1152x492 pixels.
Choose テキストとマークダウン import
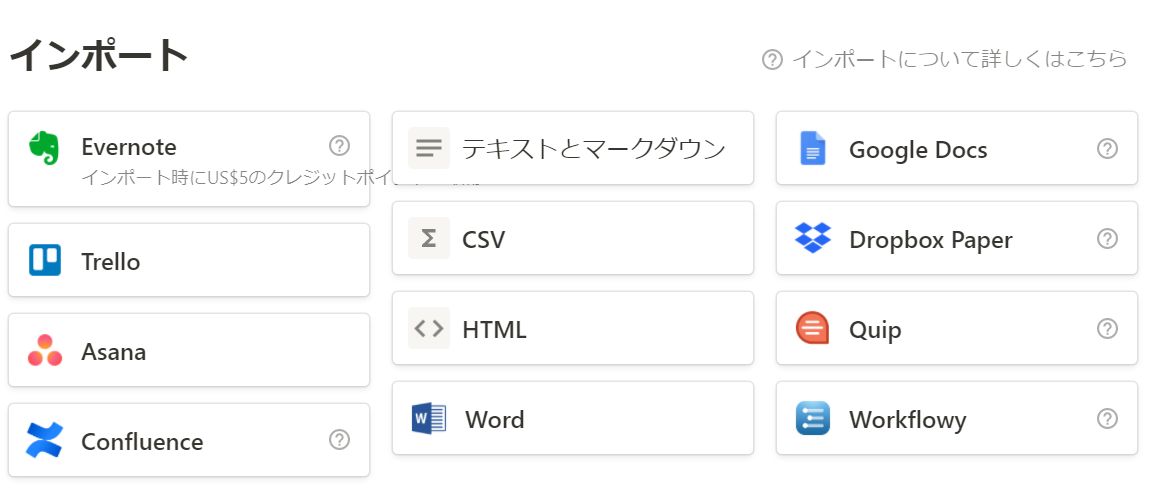[573, 148]
